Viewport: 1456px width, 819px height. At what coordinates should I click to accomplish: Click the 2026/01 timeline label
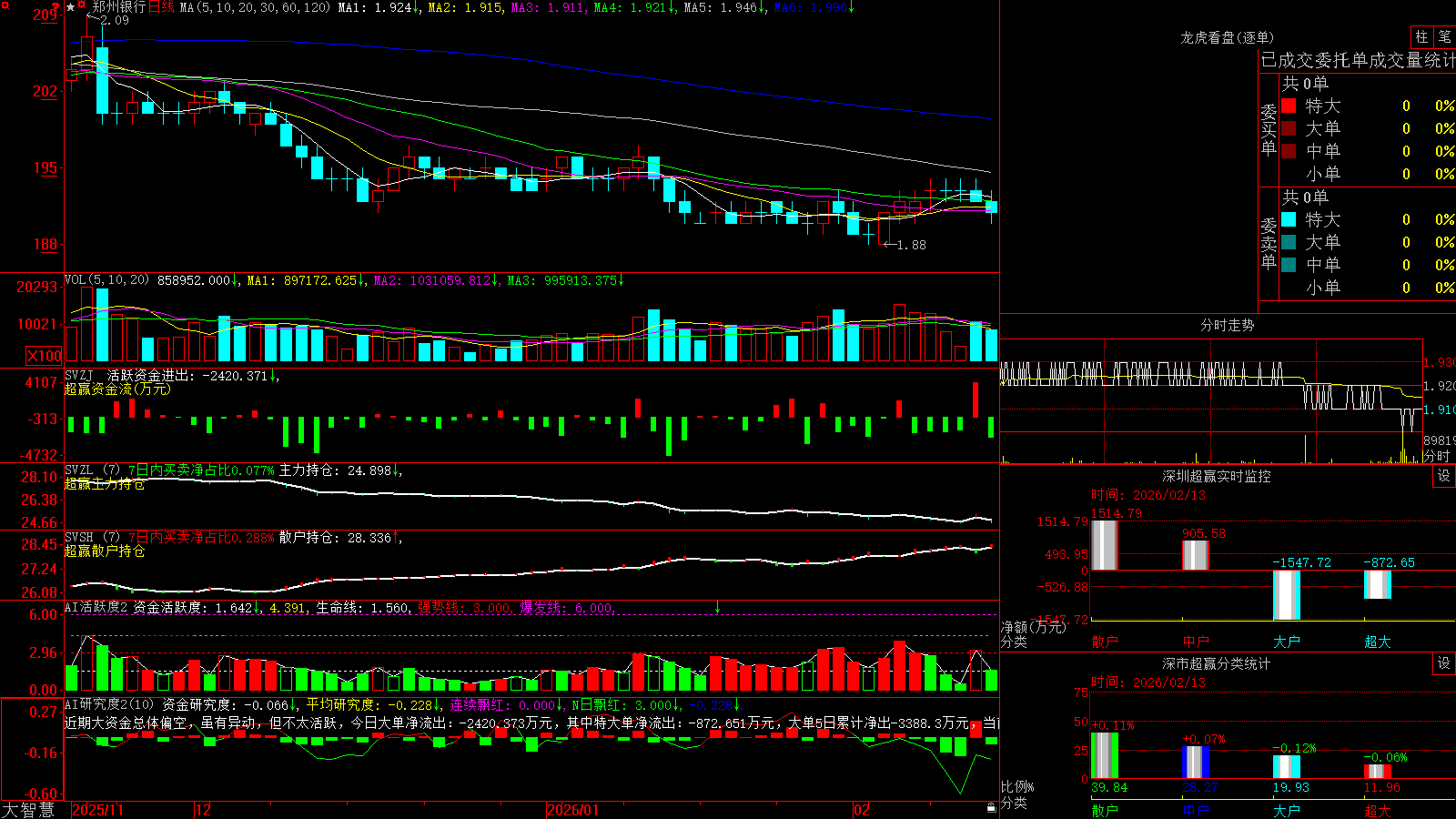(573, 810)
